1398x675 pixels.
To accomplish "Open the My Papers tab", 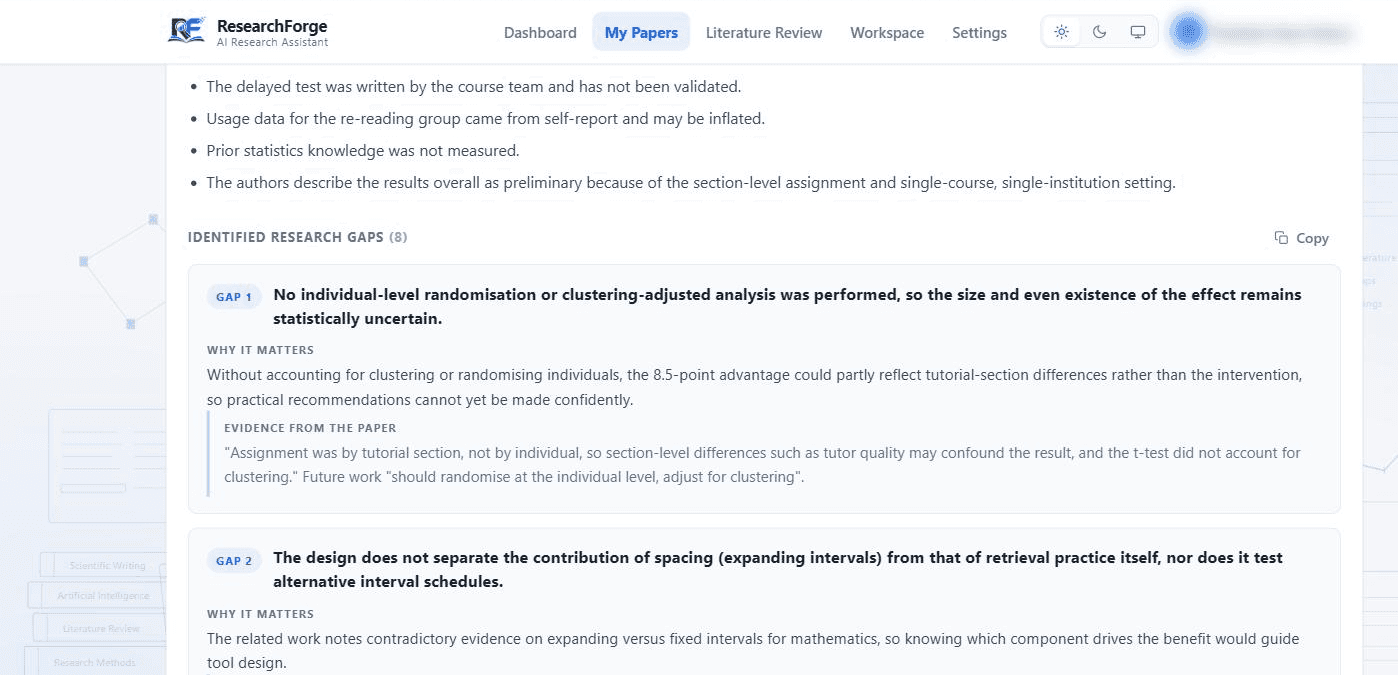I will [641, 32].
